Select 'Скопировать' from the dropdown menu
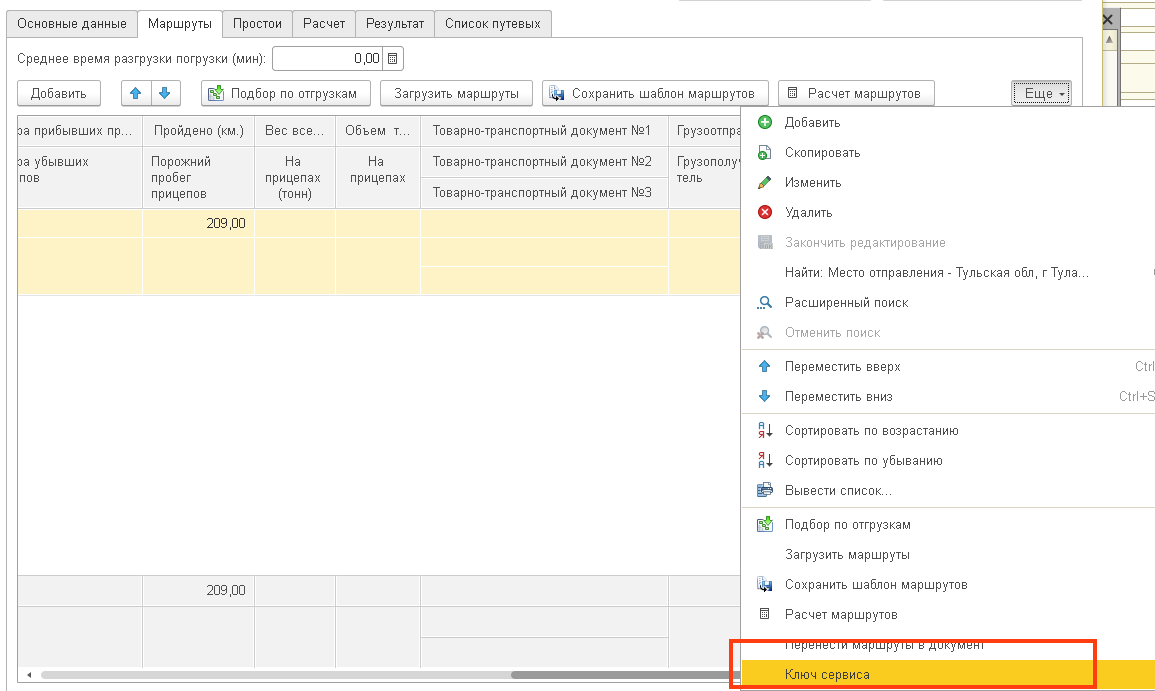 tap(822, 153)
